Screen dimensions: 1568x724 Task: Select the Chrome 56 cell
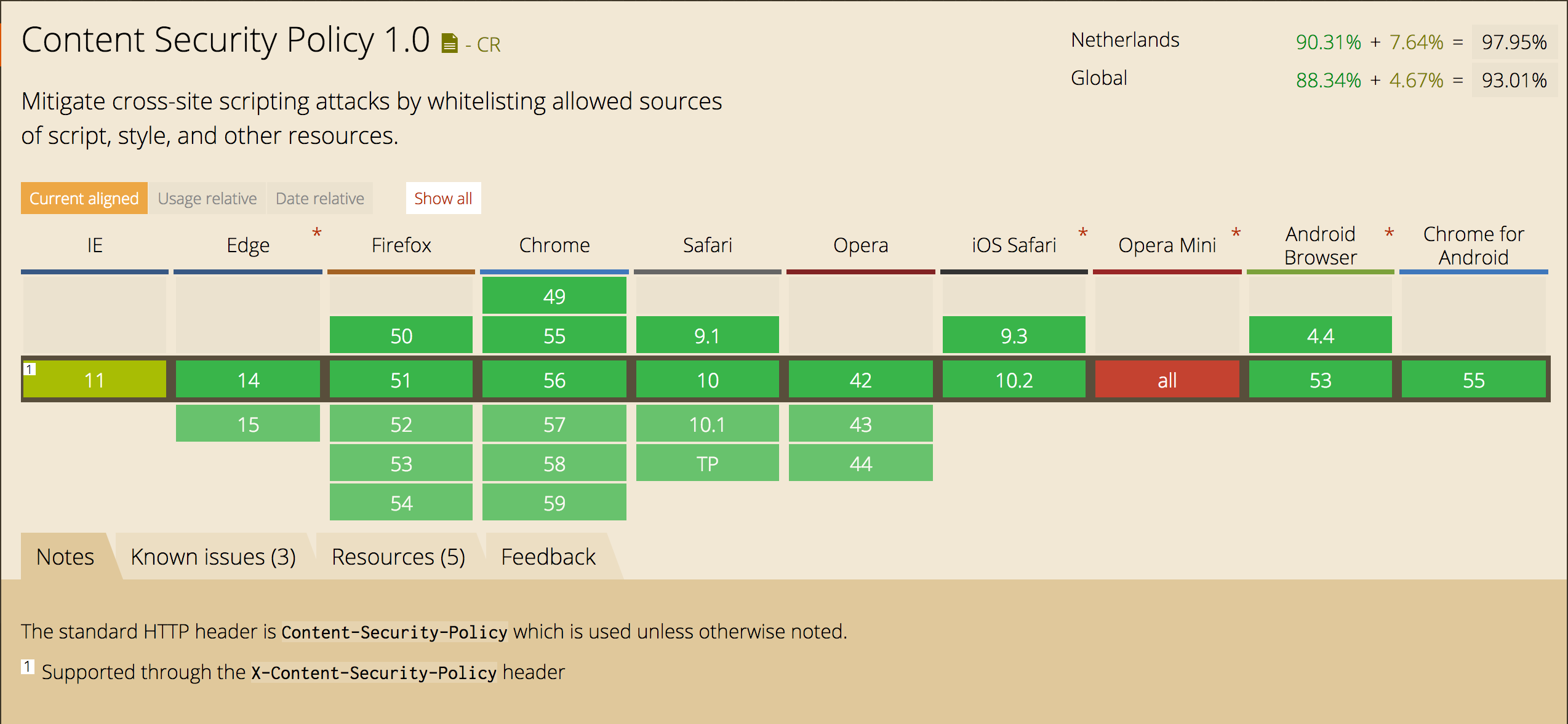(x=554, y=379)
